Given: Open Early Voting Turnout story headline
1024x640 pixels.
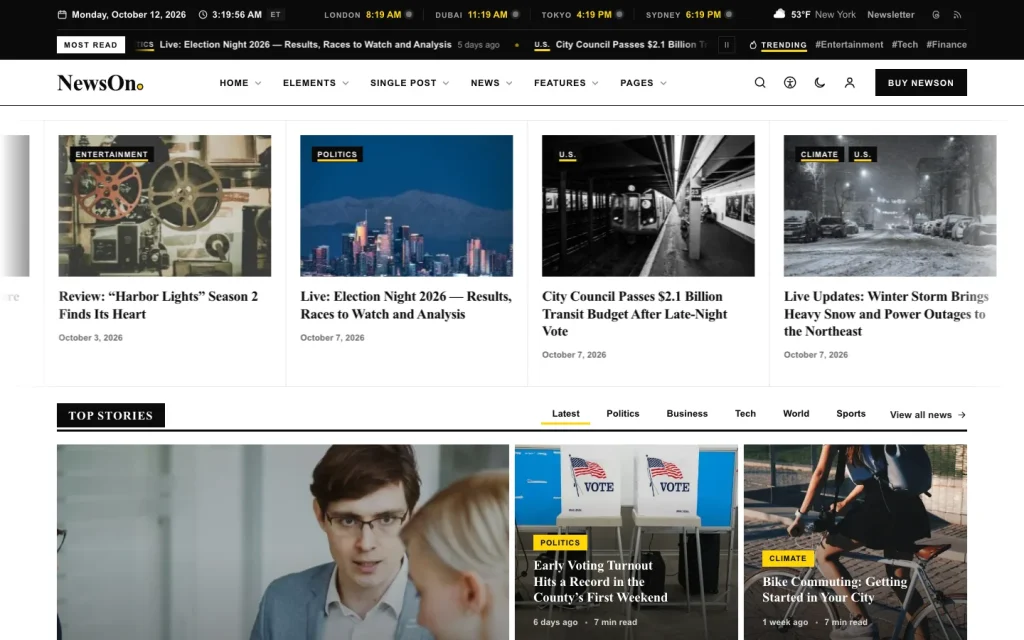Looking at the screenshot, I should [600, 581].
